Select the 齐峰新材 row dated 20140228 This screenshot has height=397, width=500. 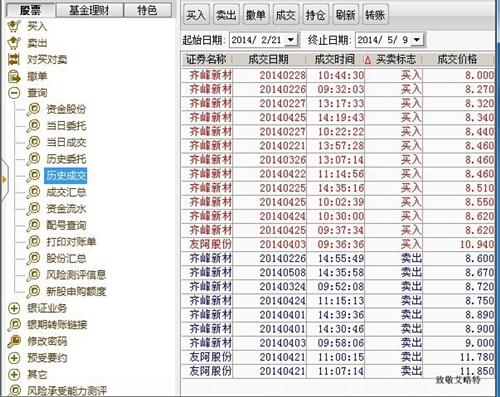tap(338, 75)
